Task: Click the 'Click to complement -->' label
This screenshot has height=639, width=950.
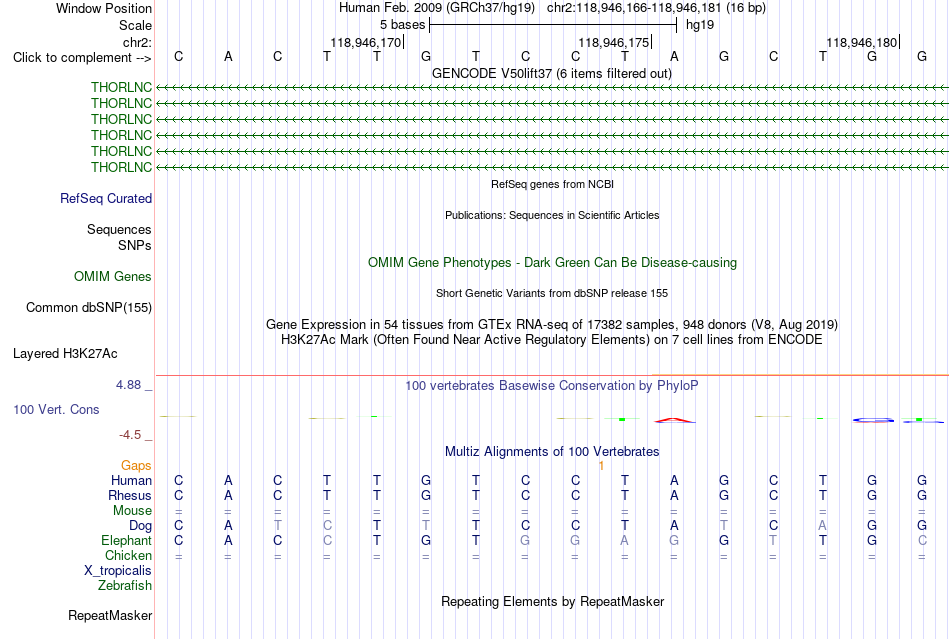Action: click(82, 58)
